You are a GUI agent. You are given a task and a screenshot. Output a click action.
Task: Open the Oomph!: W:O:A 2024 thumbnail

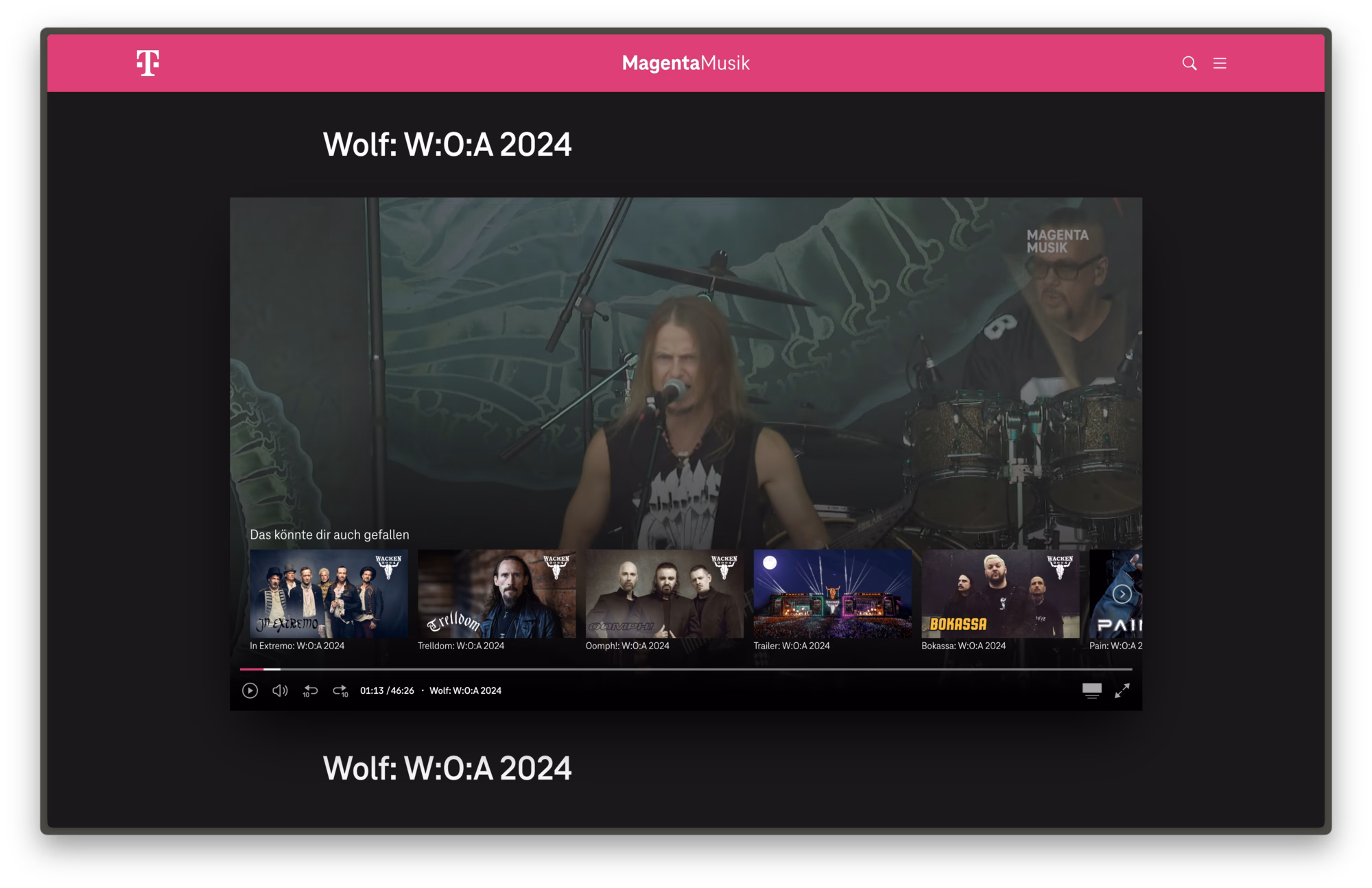664,594
